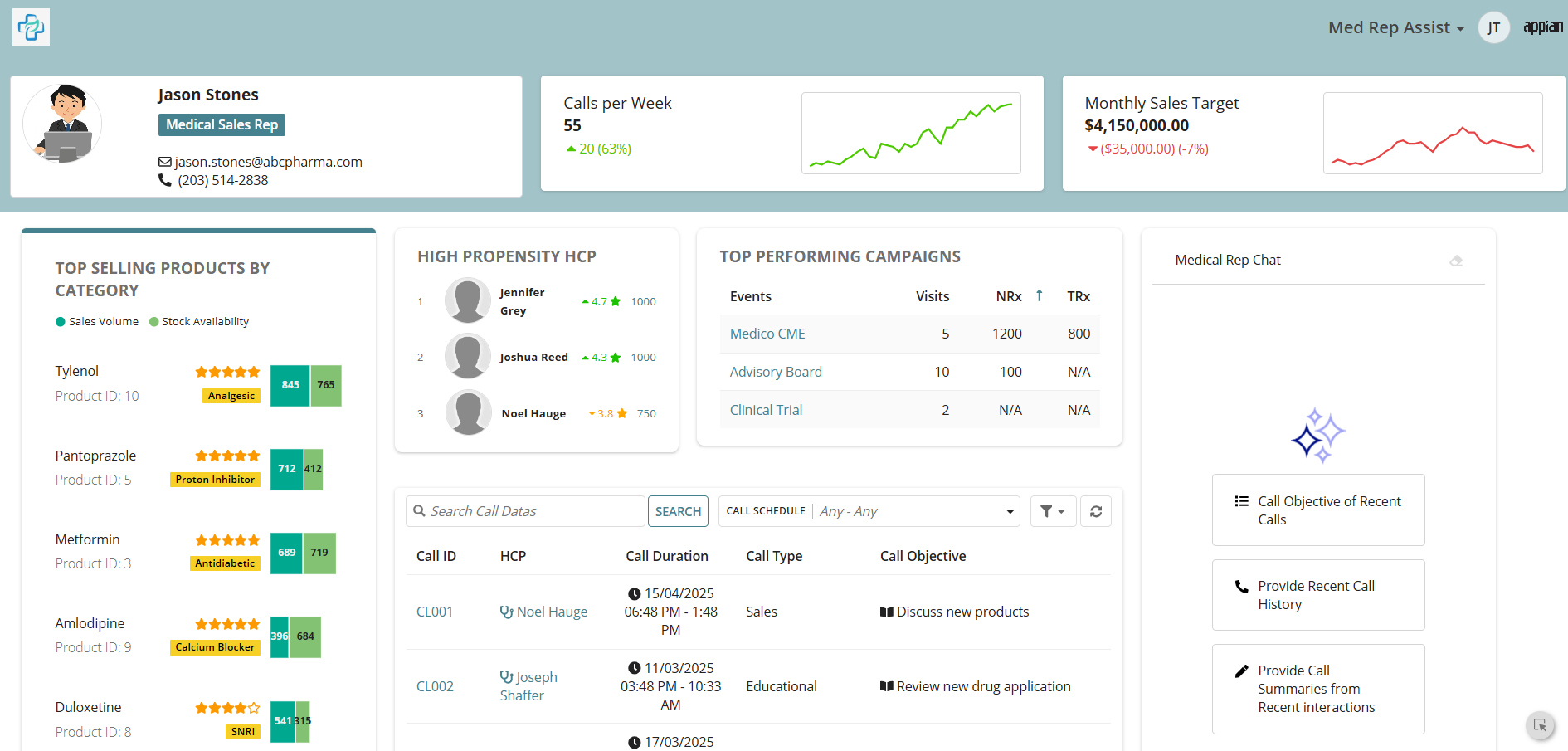
Task: Click the clock icon beside 15/04/2025
Action: [635, 594]
